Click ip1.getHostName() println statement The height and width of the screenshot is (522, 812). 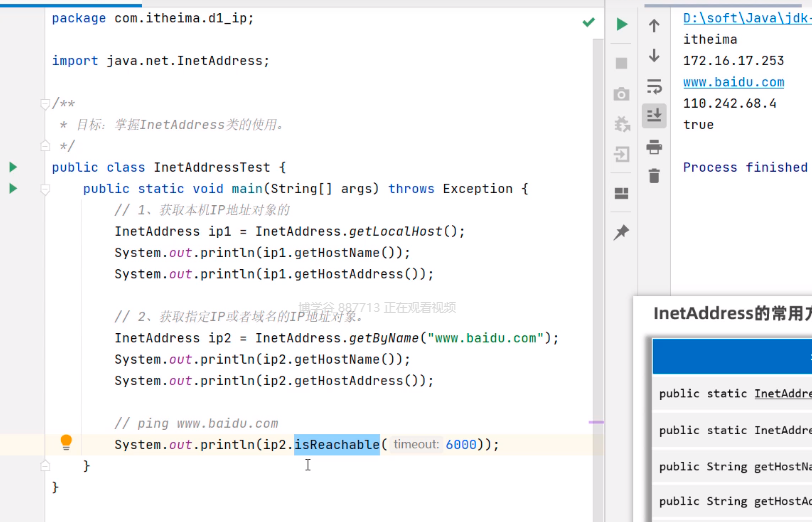click(262, 253)
